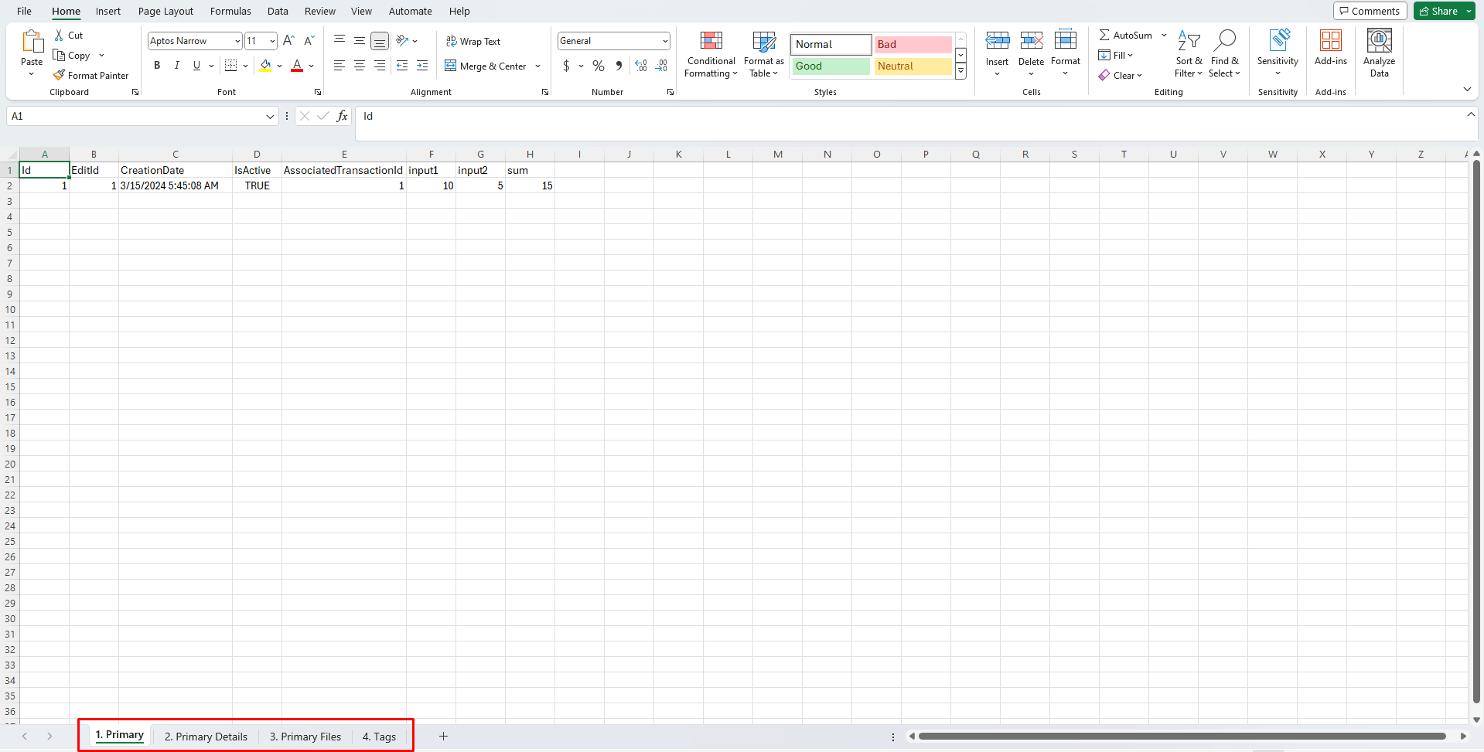
Task: Increase indent of cell contents
Action: click(423, 65)
